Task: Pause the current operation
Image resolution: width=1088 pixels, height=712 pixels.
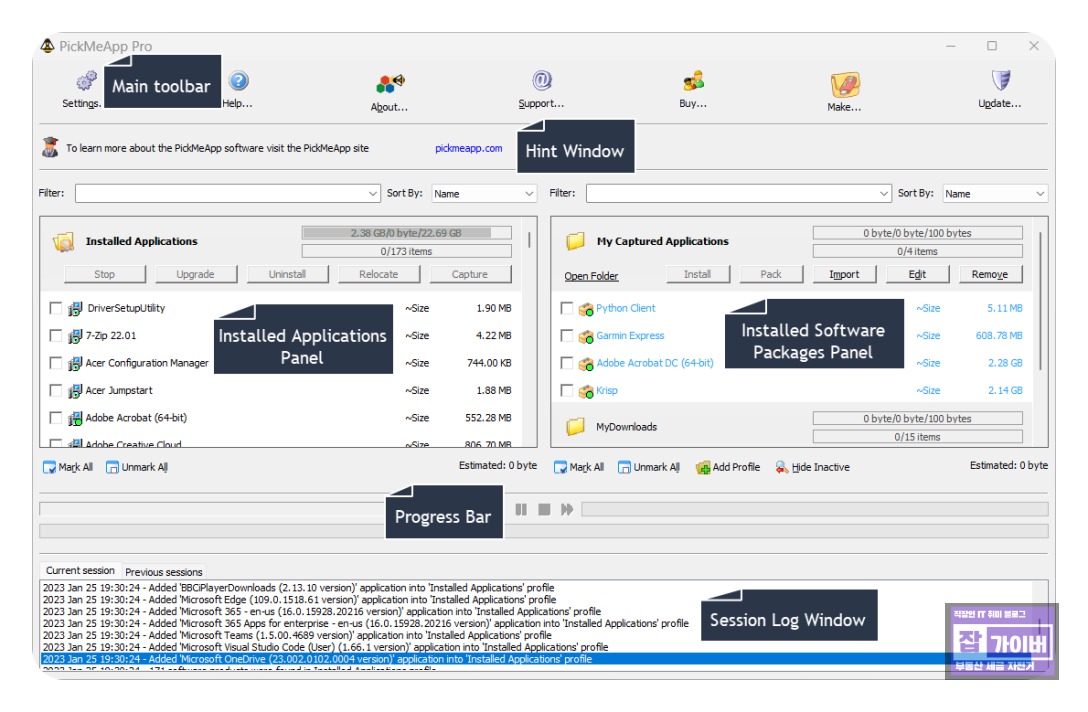Action: (x=521, y=509)
